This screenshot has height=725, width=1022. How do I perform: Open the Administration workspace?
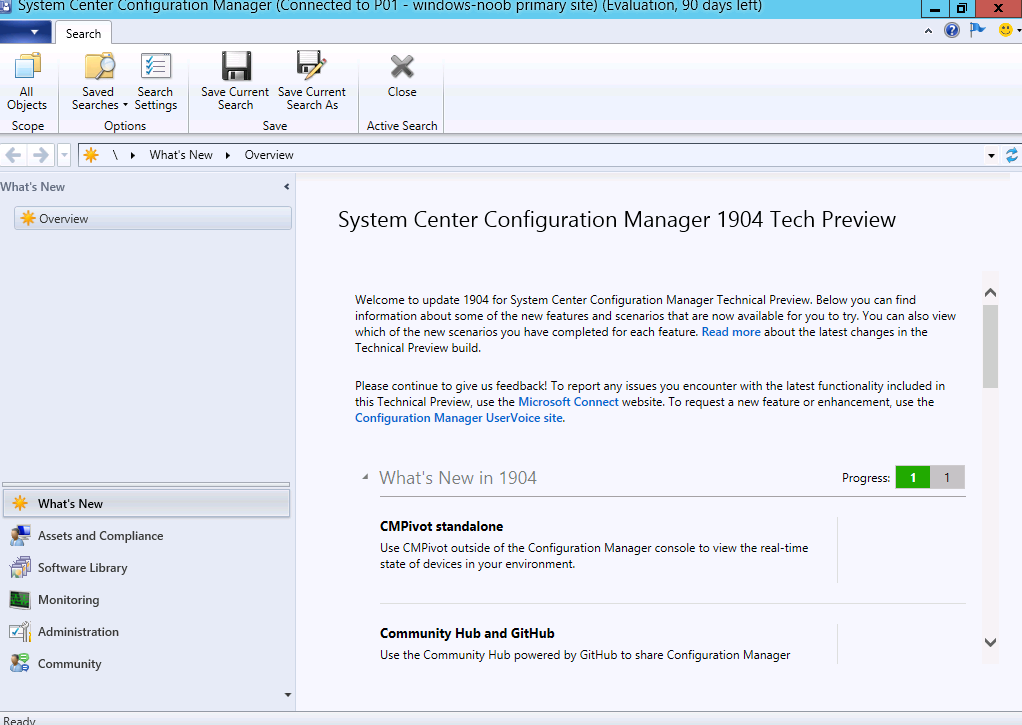pyautogui.click(x=146, y=631)
